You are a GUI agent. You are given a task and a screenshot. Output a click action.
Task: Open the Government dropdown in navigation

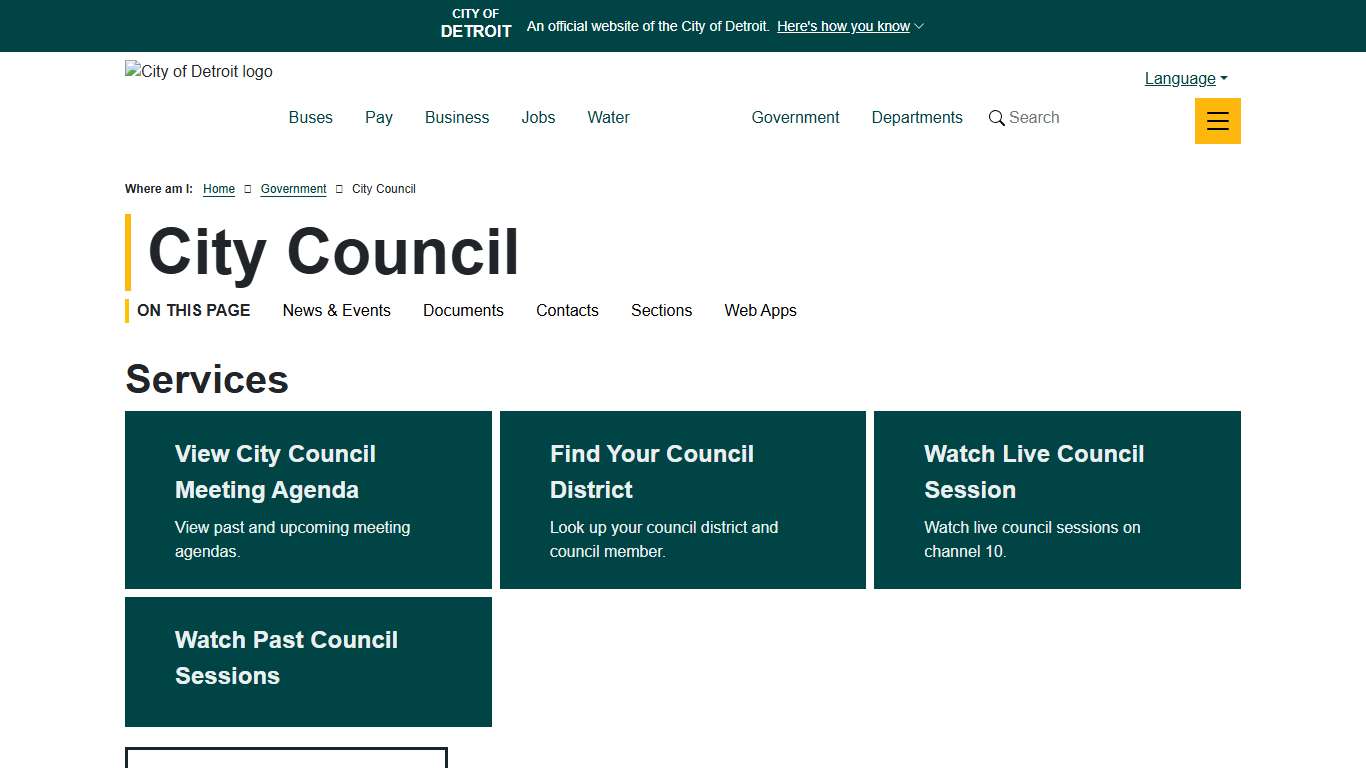795,117
